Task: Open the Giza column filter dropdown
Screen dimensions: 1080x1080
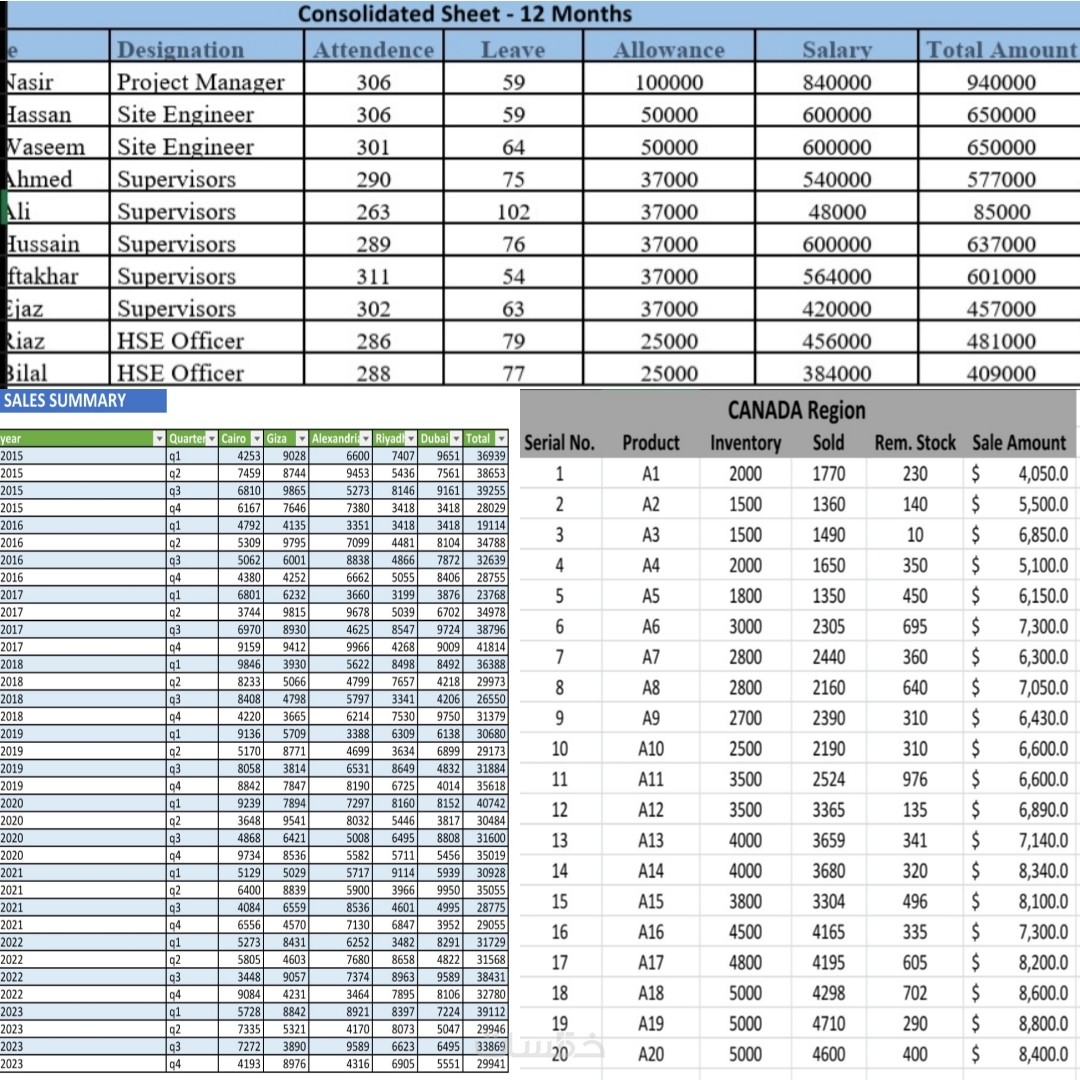Action: coord(302,439)
